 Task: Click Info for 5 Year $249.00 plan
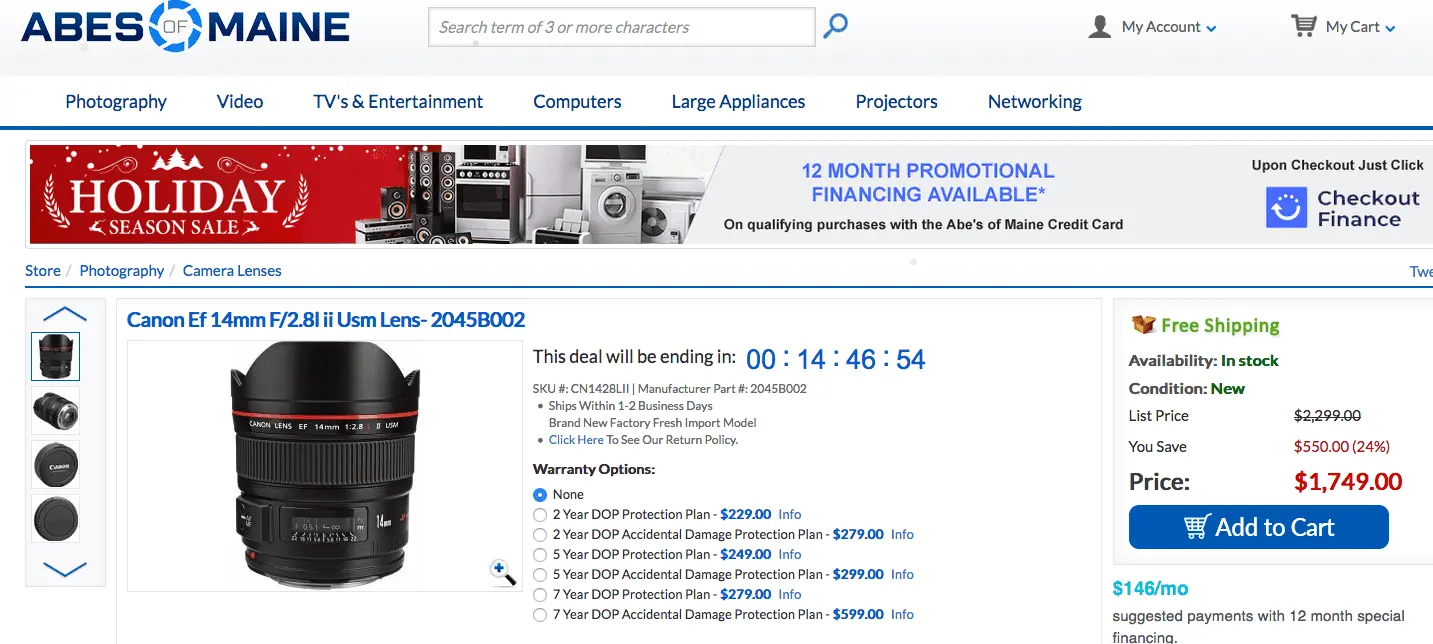[x=790, y=554]
